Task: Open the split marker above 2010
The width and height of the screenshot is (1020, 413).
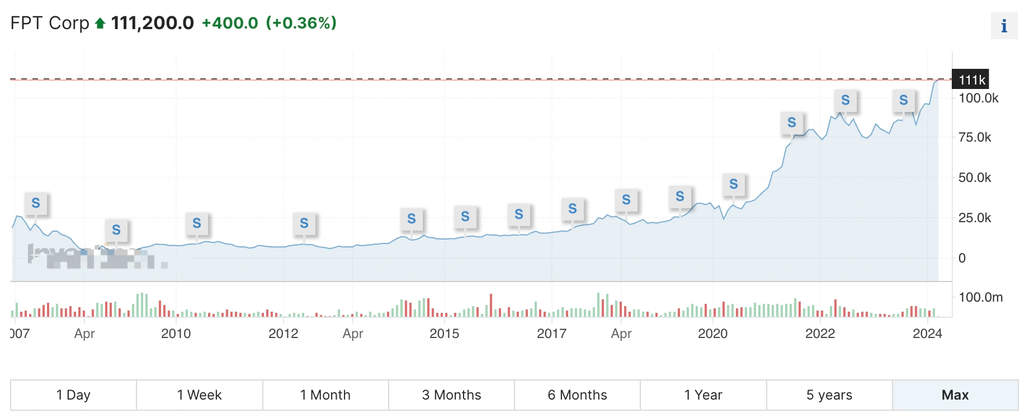Action: [196, 223]
